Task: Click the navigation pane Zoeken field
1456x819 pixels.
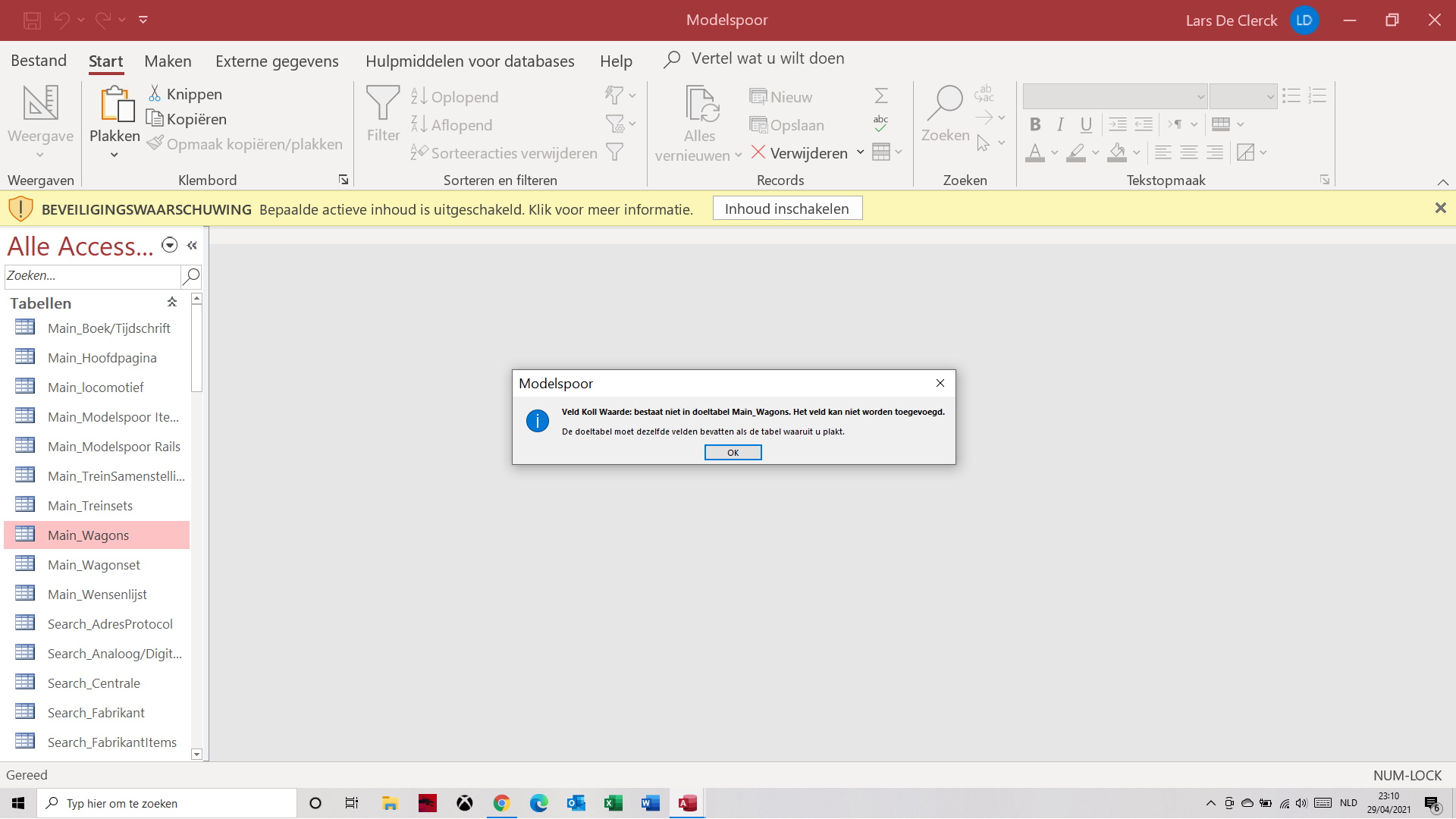Action: [93, 276]
